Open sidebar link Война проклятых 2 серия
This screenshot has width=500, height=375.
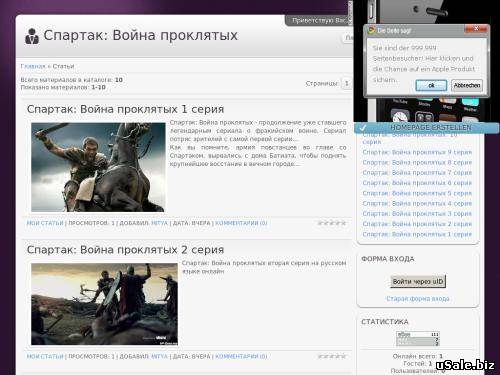point(417,224)
